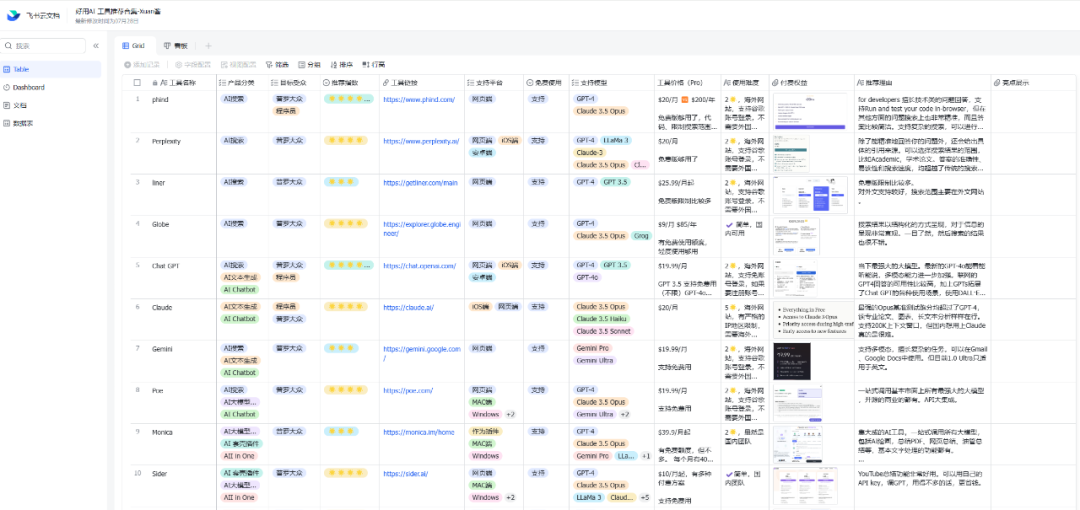Open the 文档 item in sidebar
The width and height of the screenshot is (1080, 510).
[51, 105]
